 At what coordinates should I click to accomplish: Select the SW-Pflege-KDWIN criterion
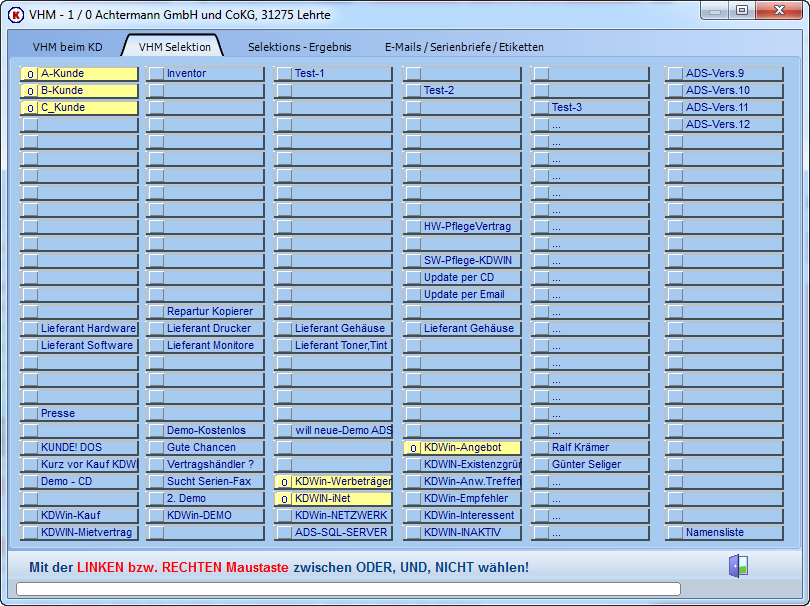[x=462, y=260]
